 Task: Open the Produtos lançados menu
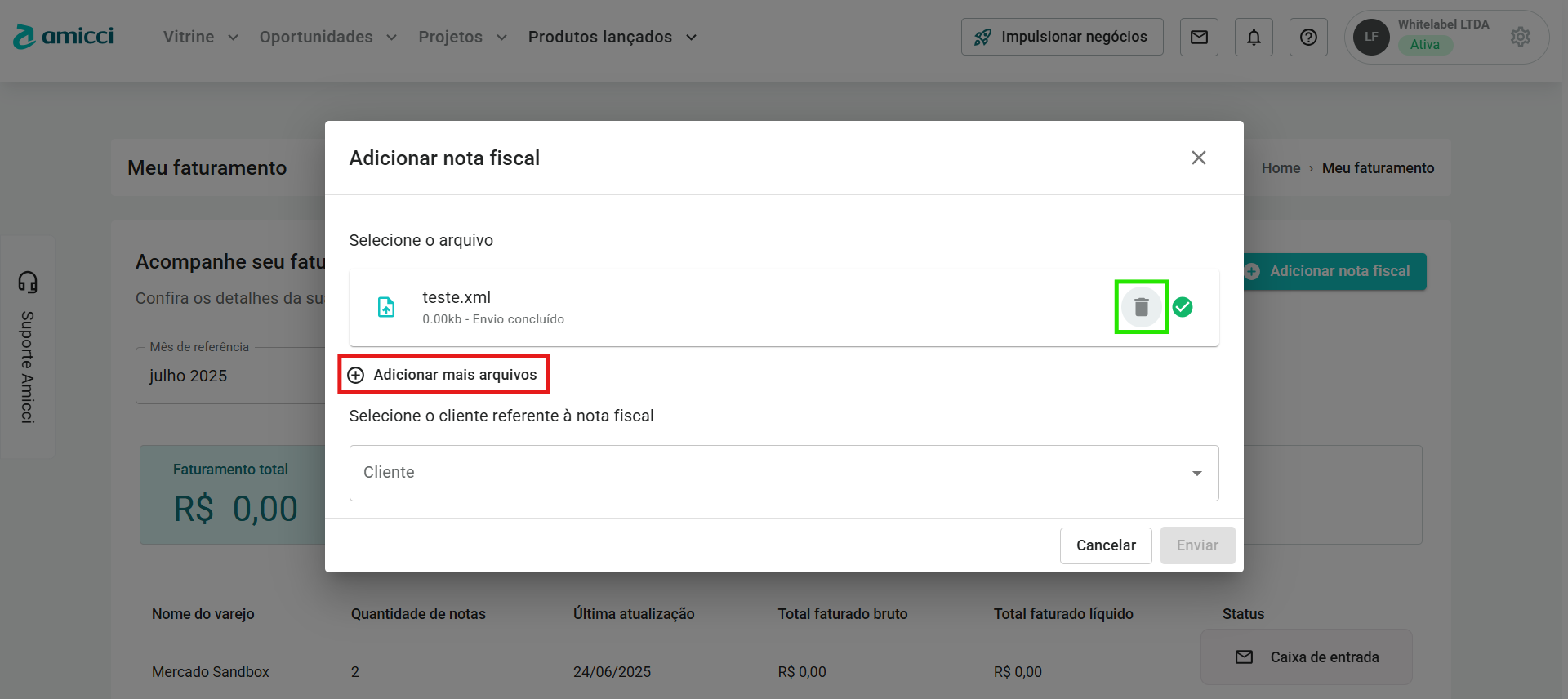click(612, 38)
